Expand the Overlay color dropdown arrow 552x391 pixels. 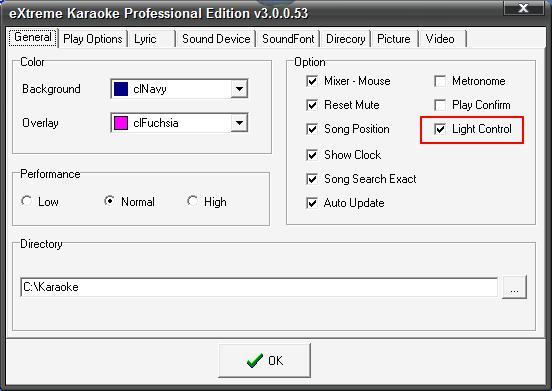[239, 123]
